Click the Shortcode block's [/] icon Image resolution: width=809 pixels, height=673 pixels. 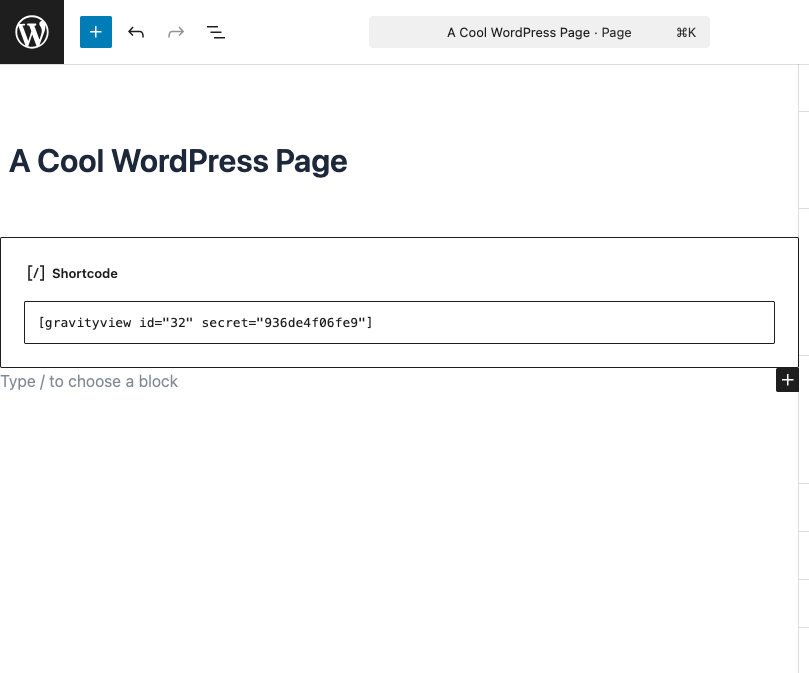(x=35, y=273)
